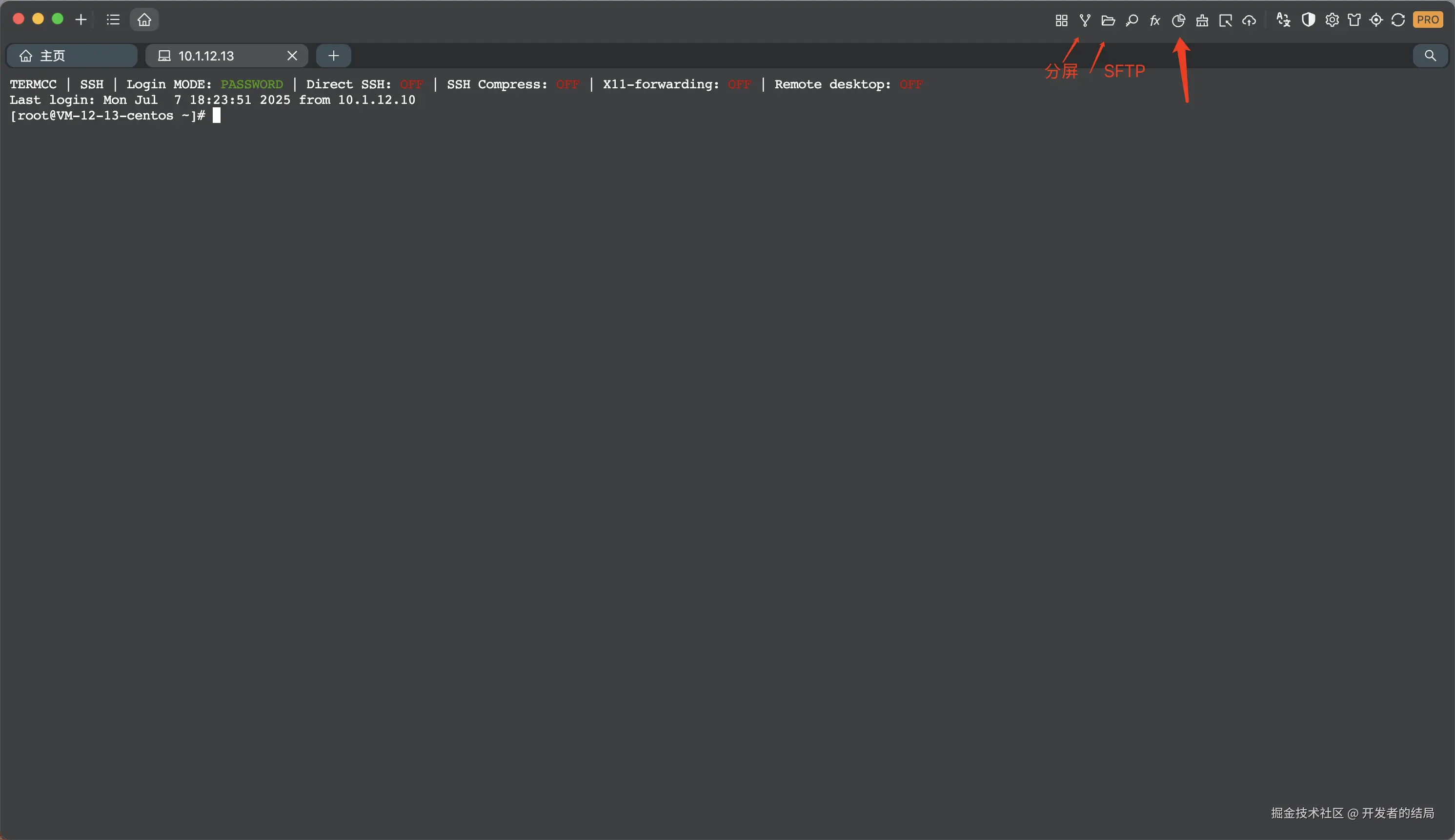Click the t-shirt skin icon
This screenshot has height=840, width=1455.
coord(1354,20)
